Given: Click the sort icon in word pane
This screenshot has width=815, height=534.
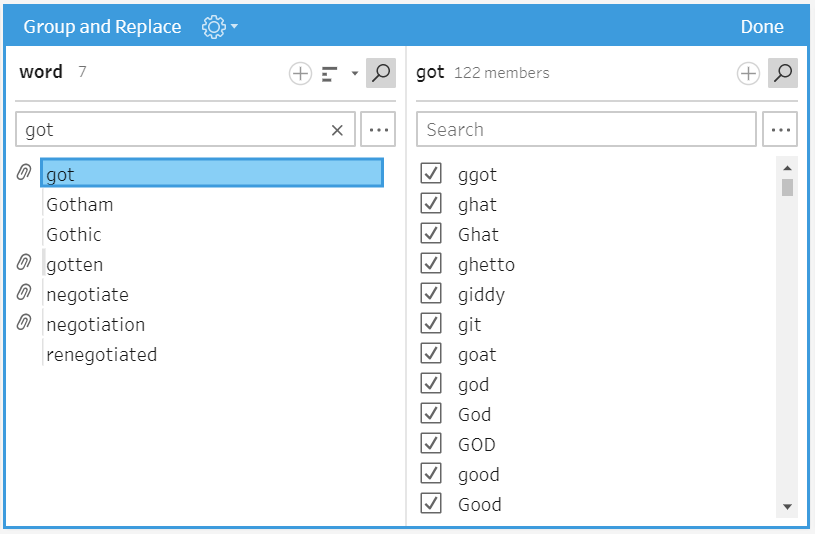Looking at the screenshot, I should pos(330,73).
